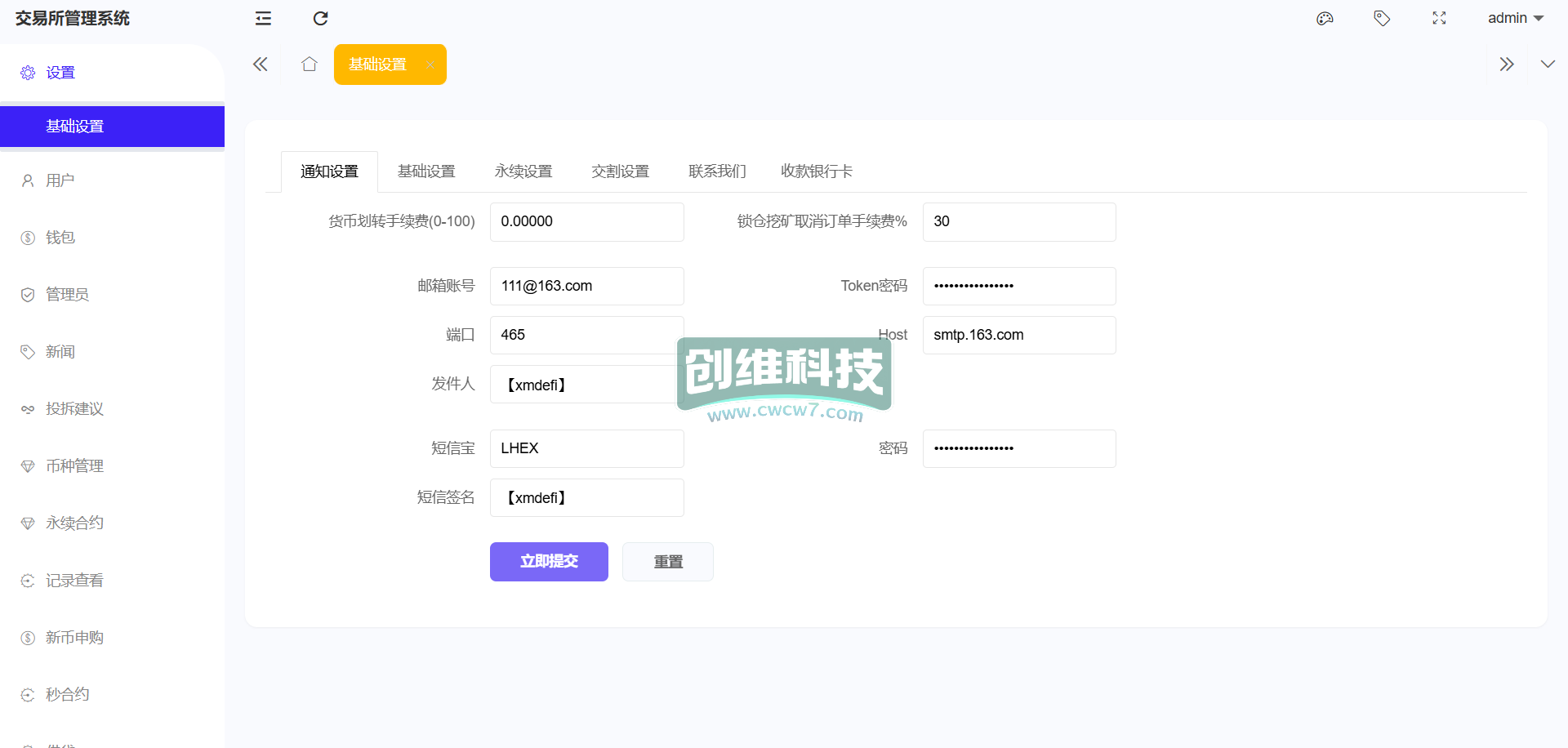Viewport: 1568px width, 748px height.
Task: Expand the 钱包 sidebar menu
Action: tap(60, 238)
